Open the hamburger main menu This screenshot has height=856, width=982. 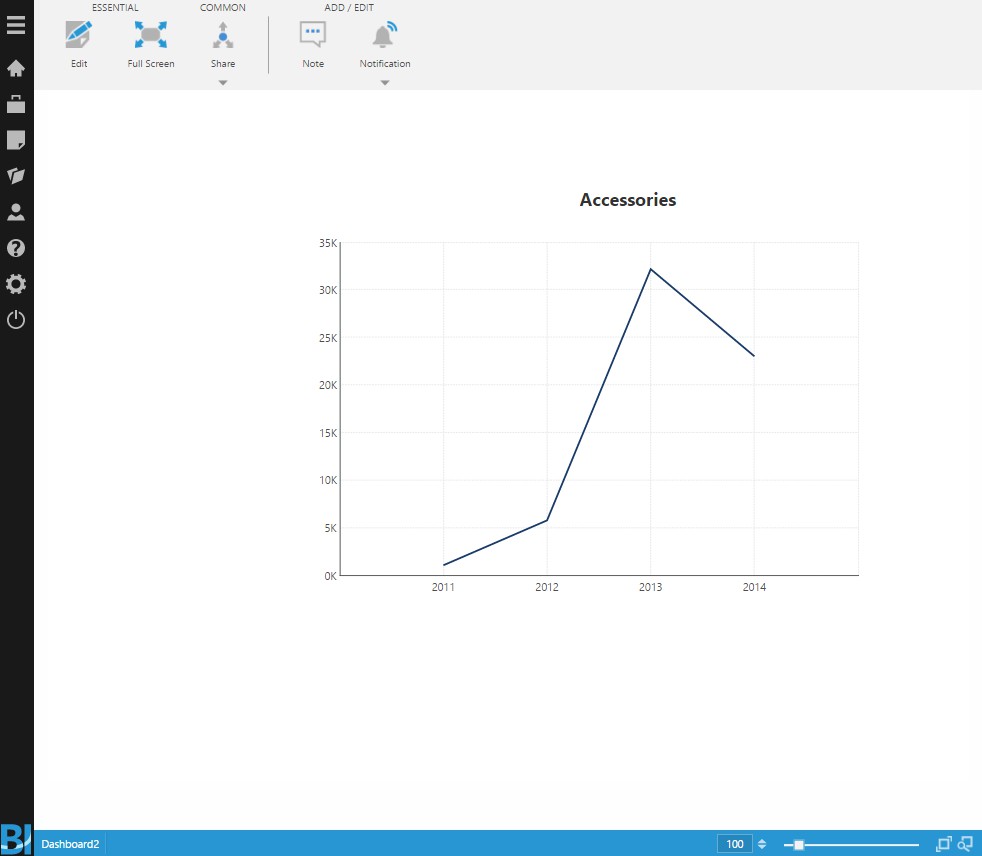16,25
